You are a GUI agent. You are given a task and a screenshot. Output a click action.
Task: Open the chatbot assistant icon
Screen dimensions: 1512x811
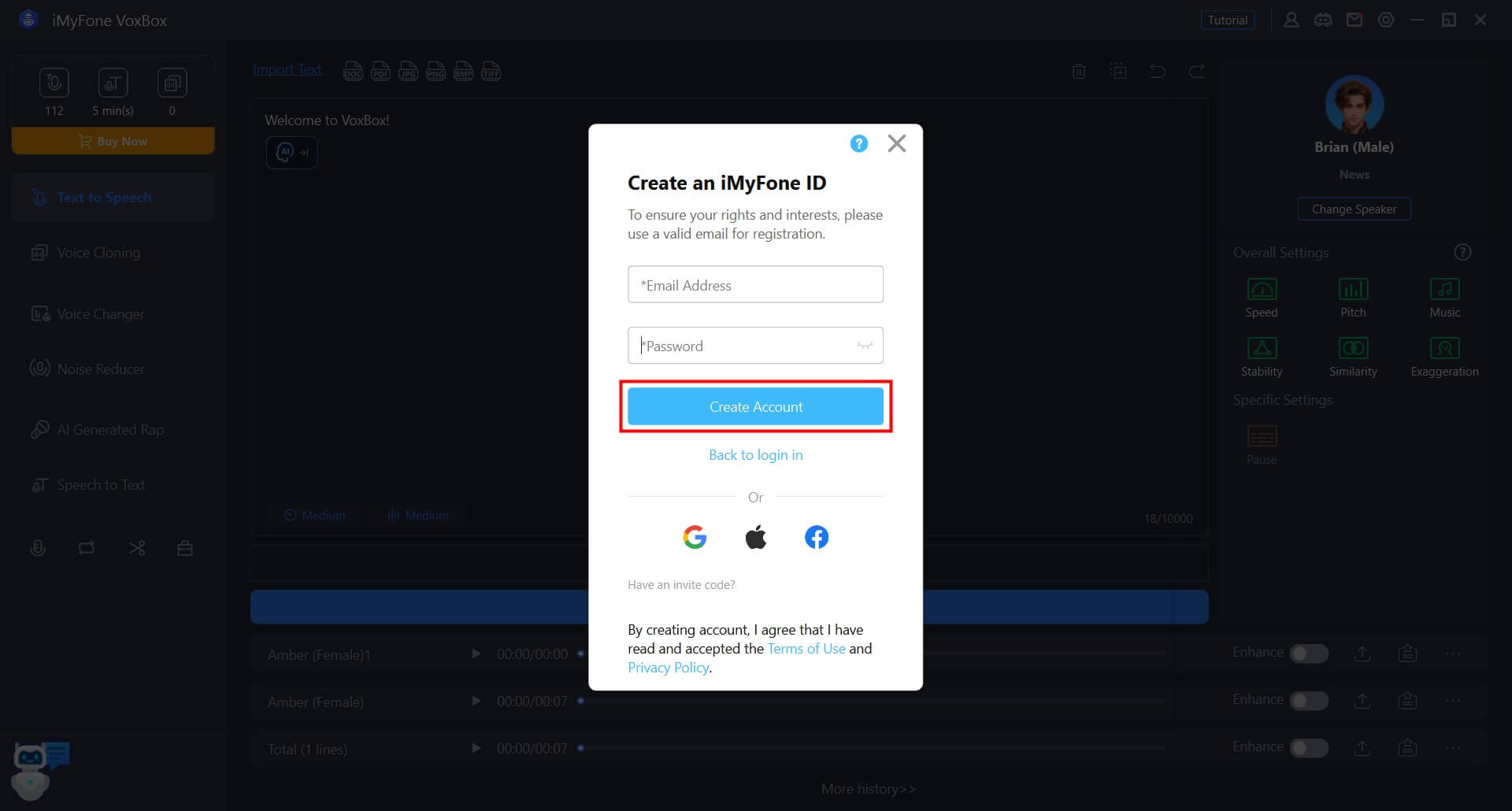click(39, 770)
